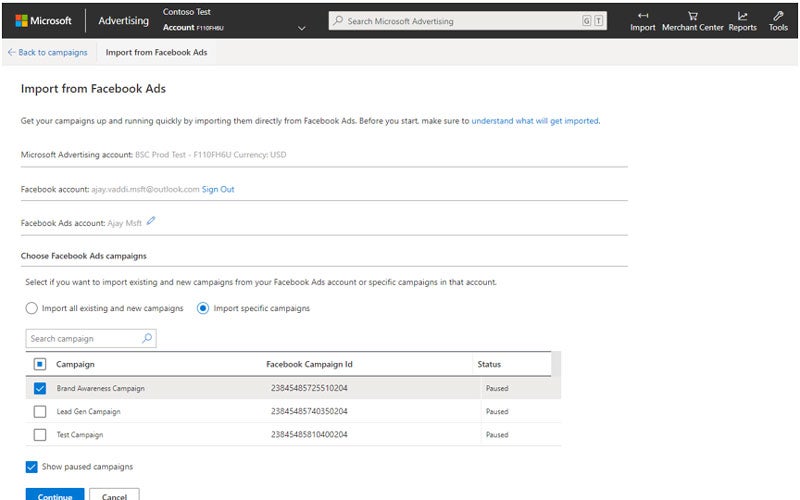800x500 pixels.
Task: Disable Show paused campaigns checkbox
Action: [32, 467]
